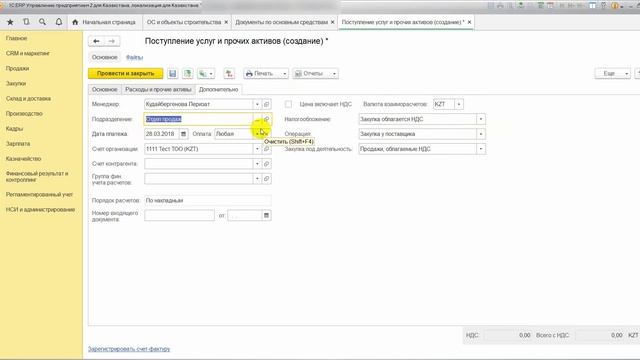The height and width of the screenshot is (360, 640).
Task: Click the Оплата field Любая
Action: [233, 134]
